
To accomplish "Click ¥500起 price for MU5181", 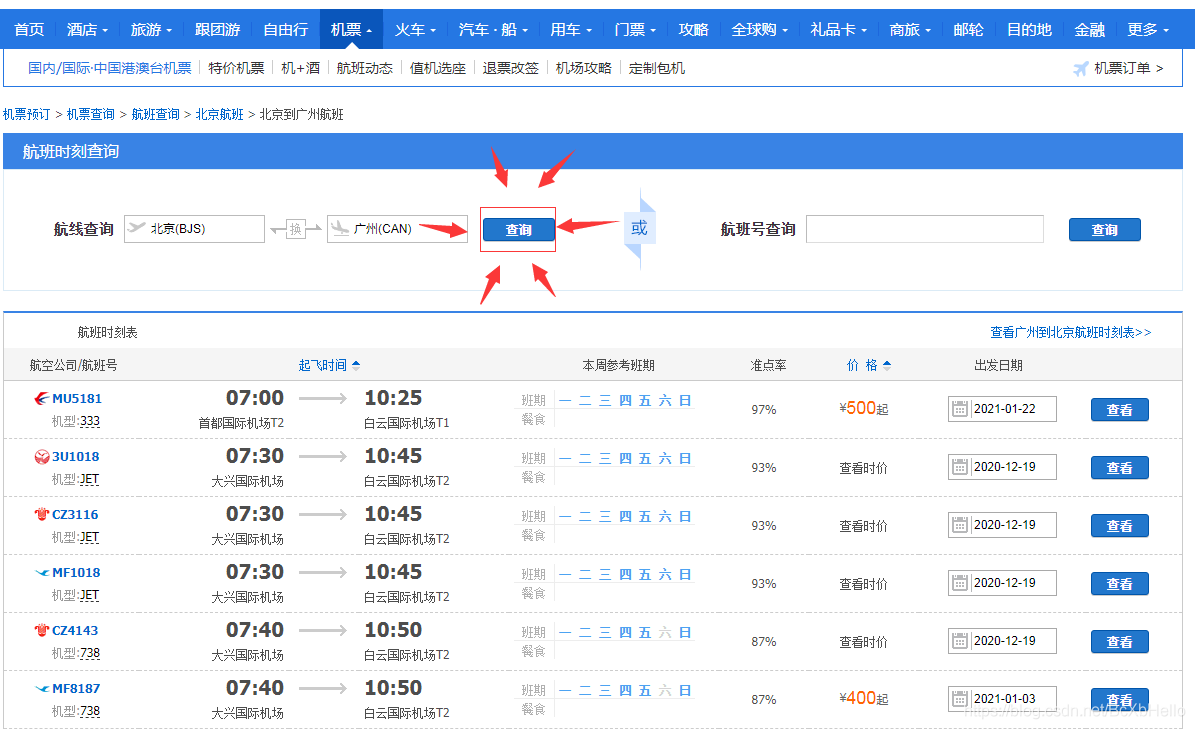I will pos(863,408).
